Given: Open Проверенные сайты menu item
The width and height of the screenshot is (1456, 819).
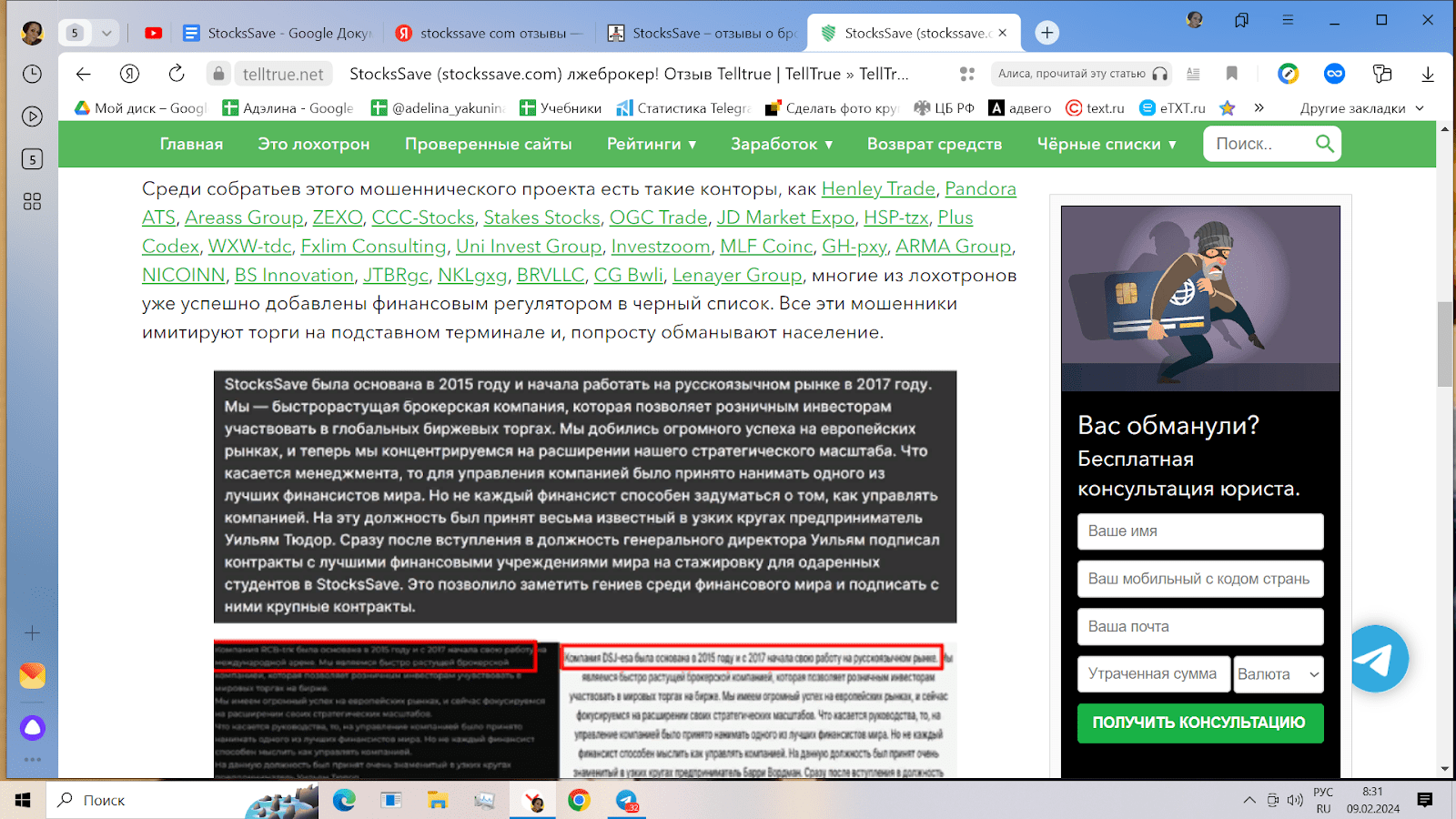Looking at the screenshot, I should click(x=489, y=144).
